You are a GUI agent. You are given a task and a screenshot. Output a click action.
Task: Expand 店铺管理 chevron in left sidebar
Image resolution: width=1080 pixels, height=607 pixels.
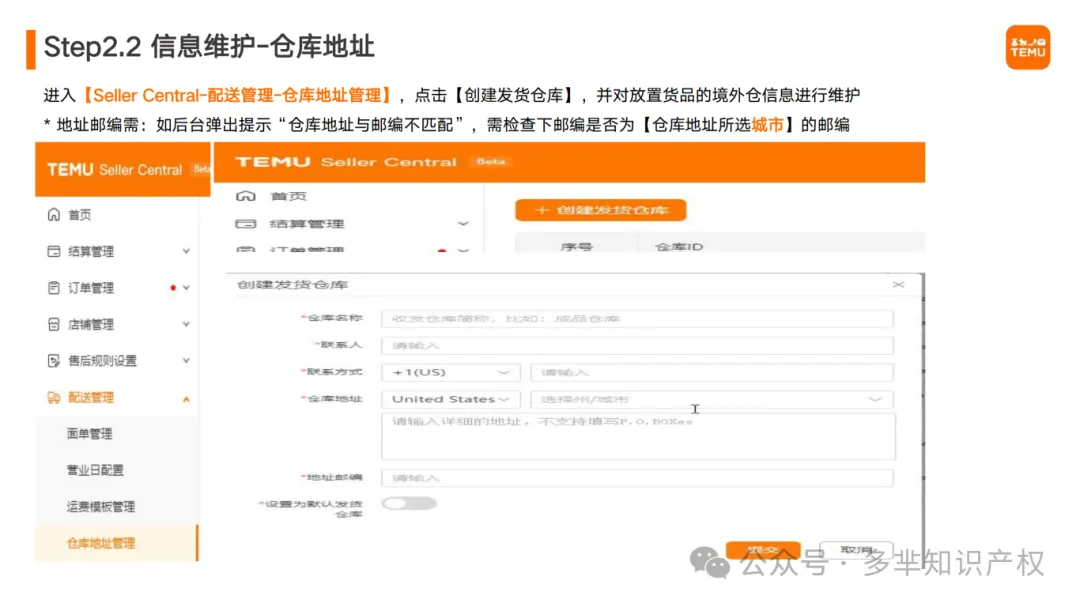[186, 325]
